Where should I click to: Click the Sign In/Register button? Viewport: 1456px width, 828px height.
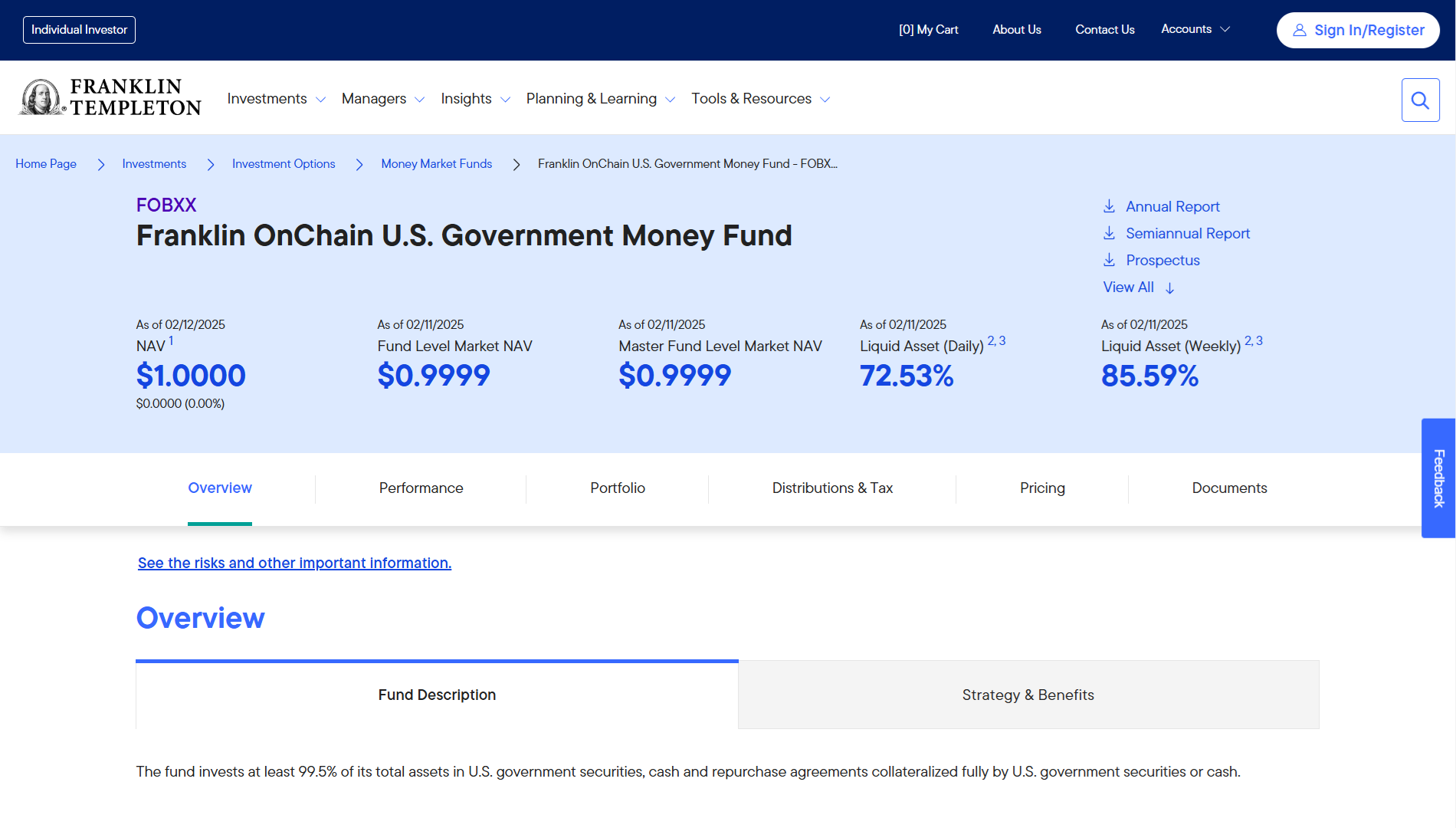coord(1358,30)
